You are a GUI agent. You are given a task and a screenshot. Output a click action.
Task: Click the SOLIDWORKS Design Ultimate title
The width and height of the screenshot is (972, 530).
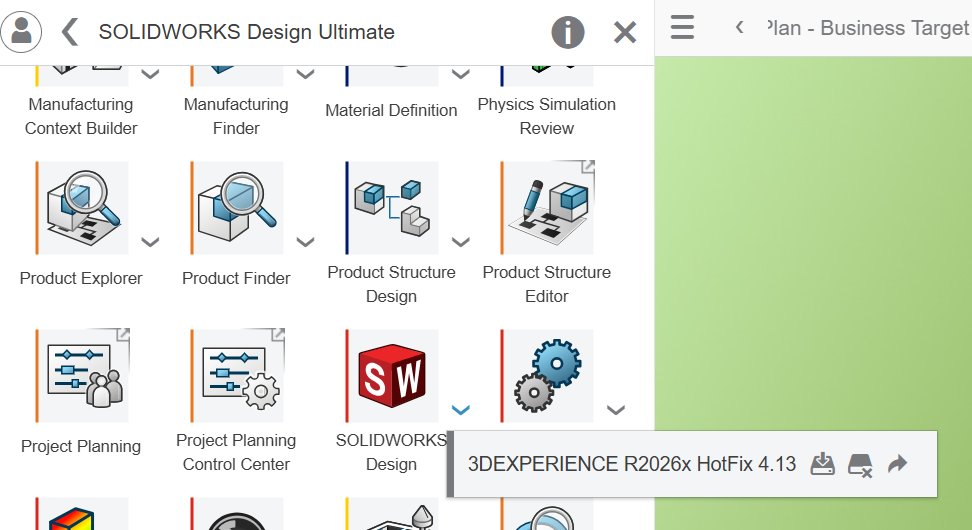(x=247, y=32)
